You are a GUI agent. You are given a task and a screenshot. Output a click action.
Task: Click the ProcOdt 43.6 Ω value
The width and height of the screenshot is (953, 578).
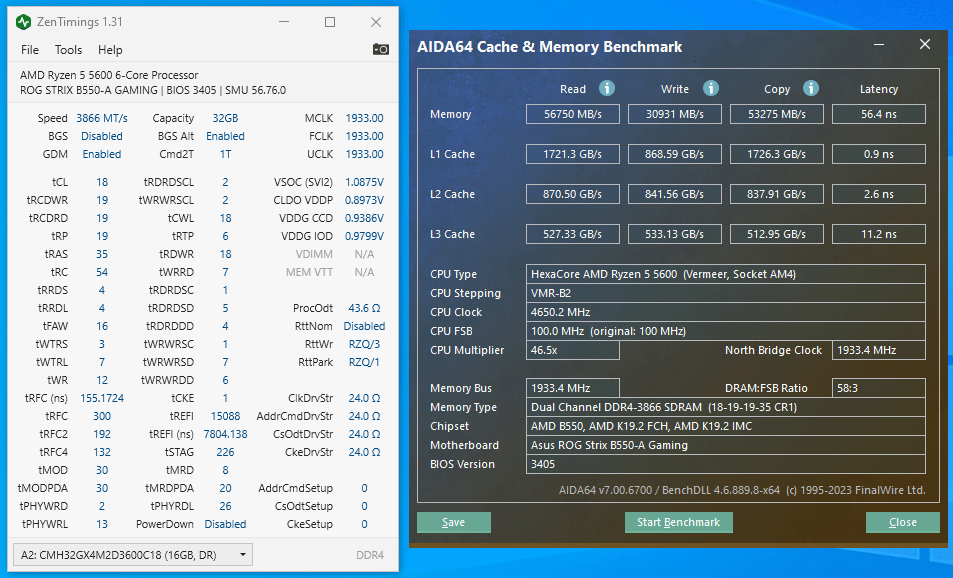[364, 308]
